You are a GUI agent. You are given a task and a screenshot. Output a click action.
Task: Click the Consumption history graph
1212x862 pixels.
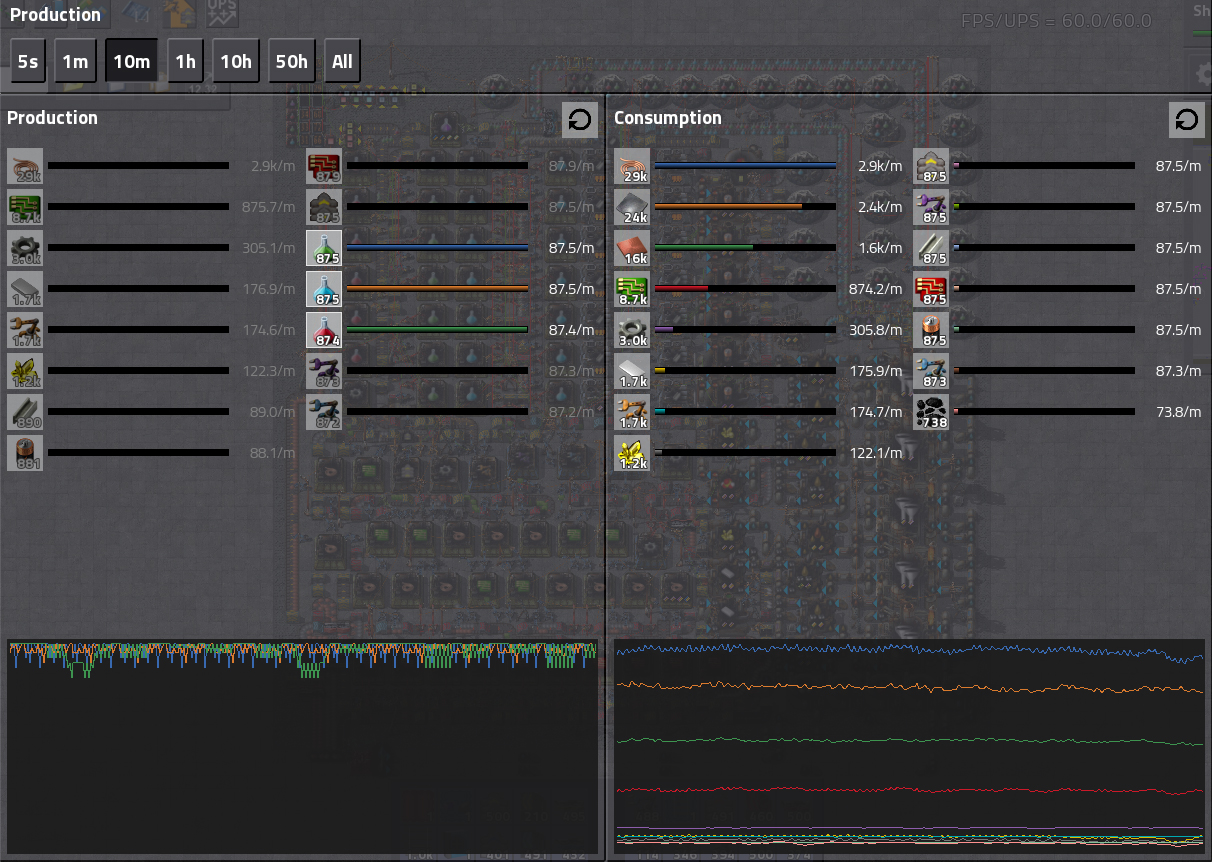[x=909, y=746]
